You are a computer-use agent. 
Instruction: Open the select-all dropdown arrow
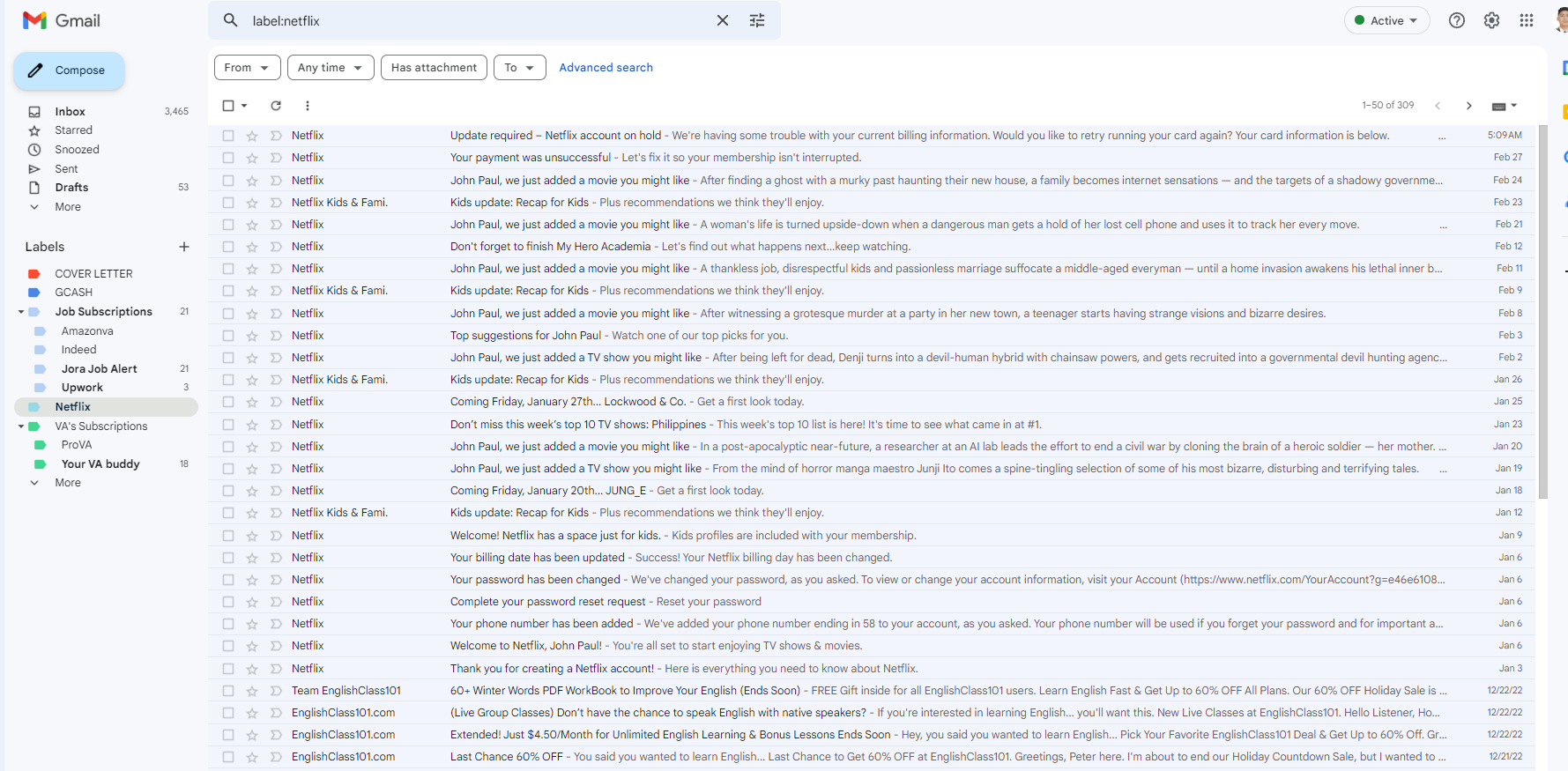point(244,106)
